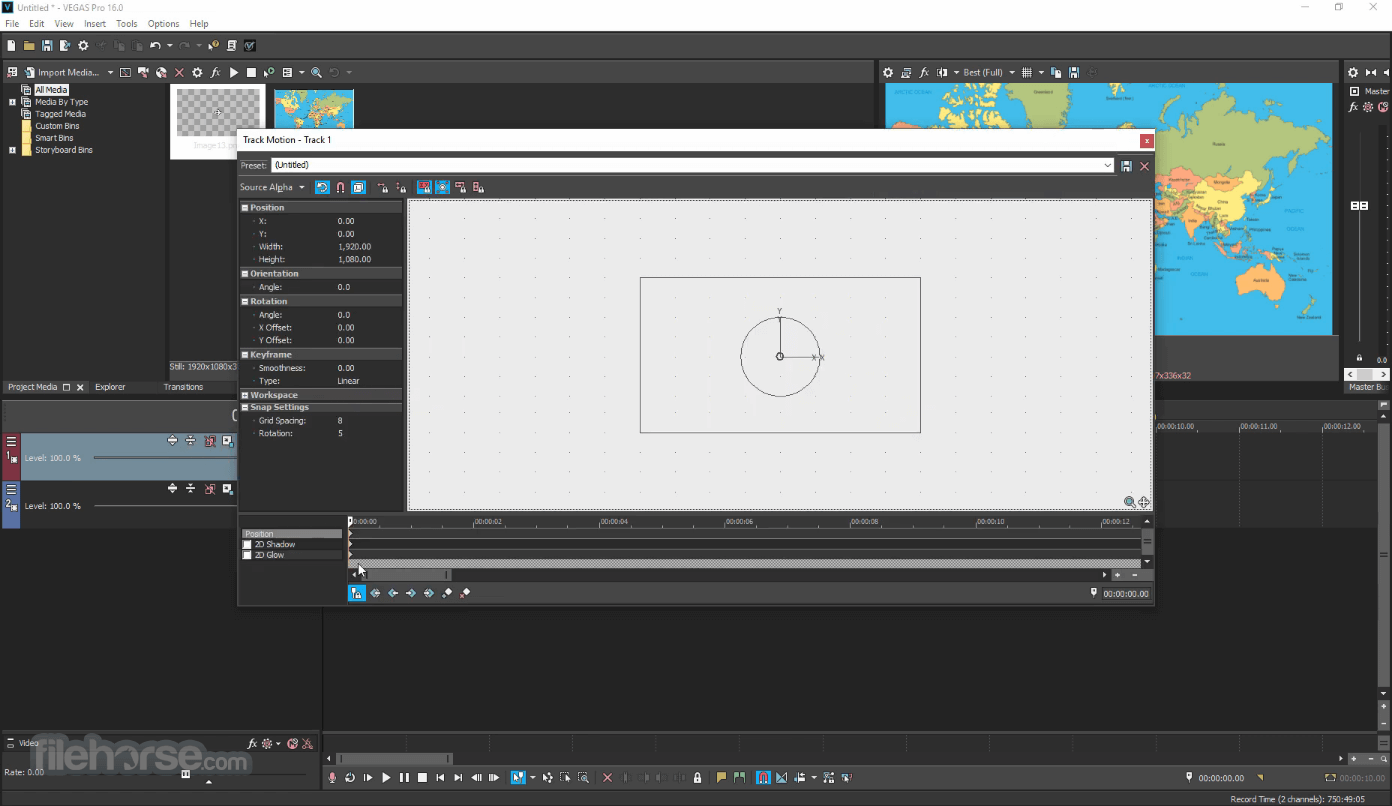The image size is (1392, 806).
Task: Adjust Track 2 Level slider
Action: coord(165,506)
